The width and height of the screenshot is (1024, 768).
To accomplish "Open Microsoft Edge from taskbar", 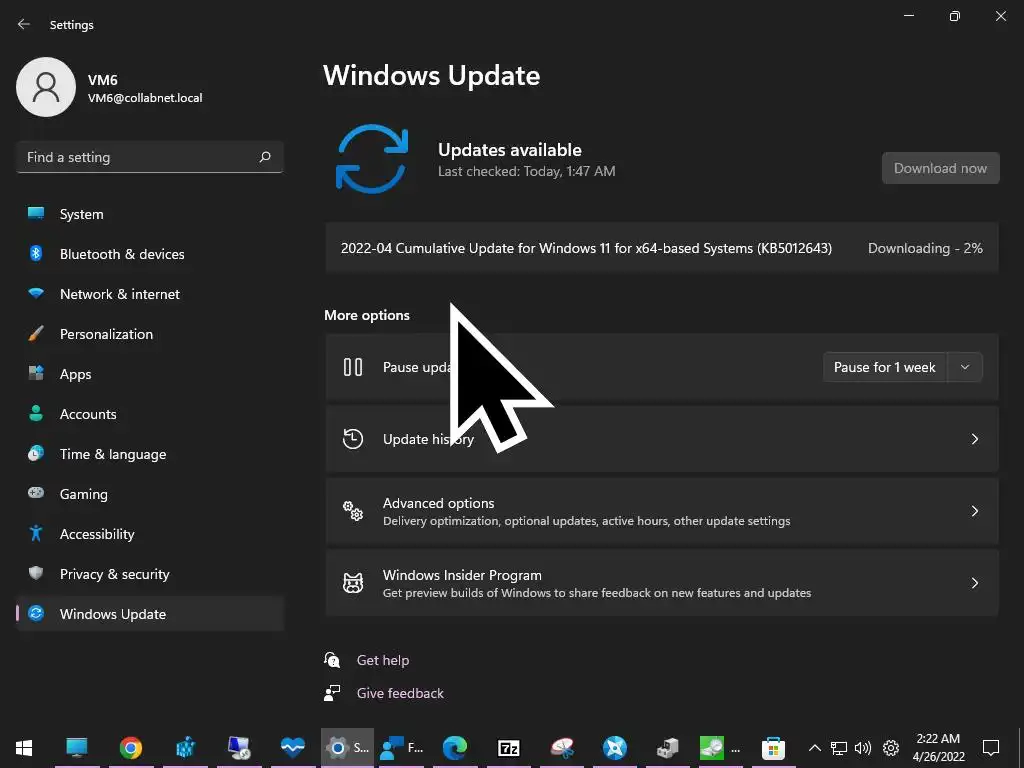I will (455, 747).
